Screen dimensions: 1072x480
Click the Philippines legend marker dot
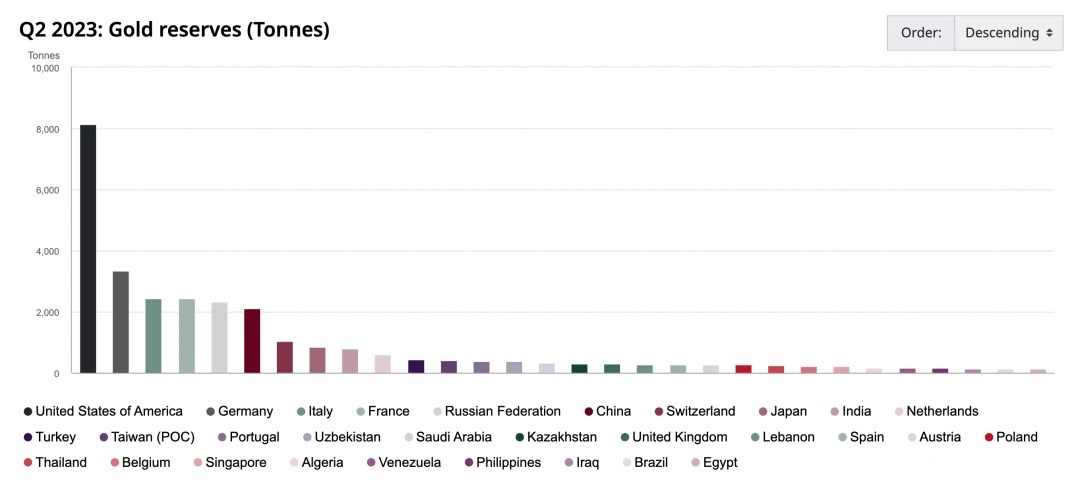point(468,463)
